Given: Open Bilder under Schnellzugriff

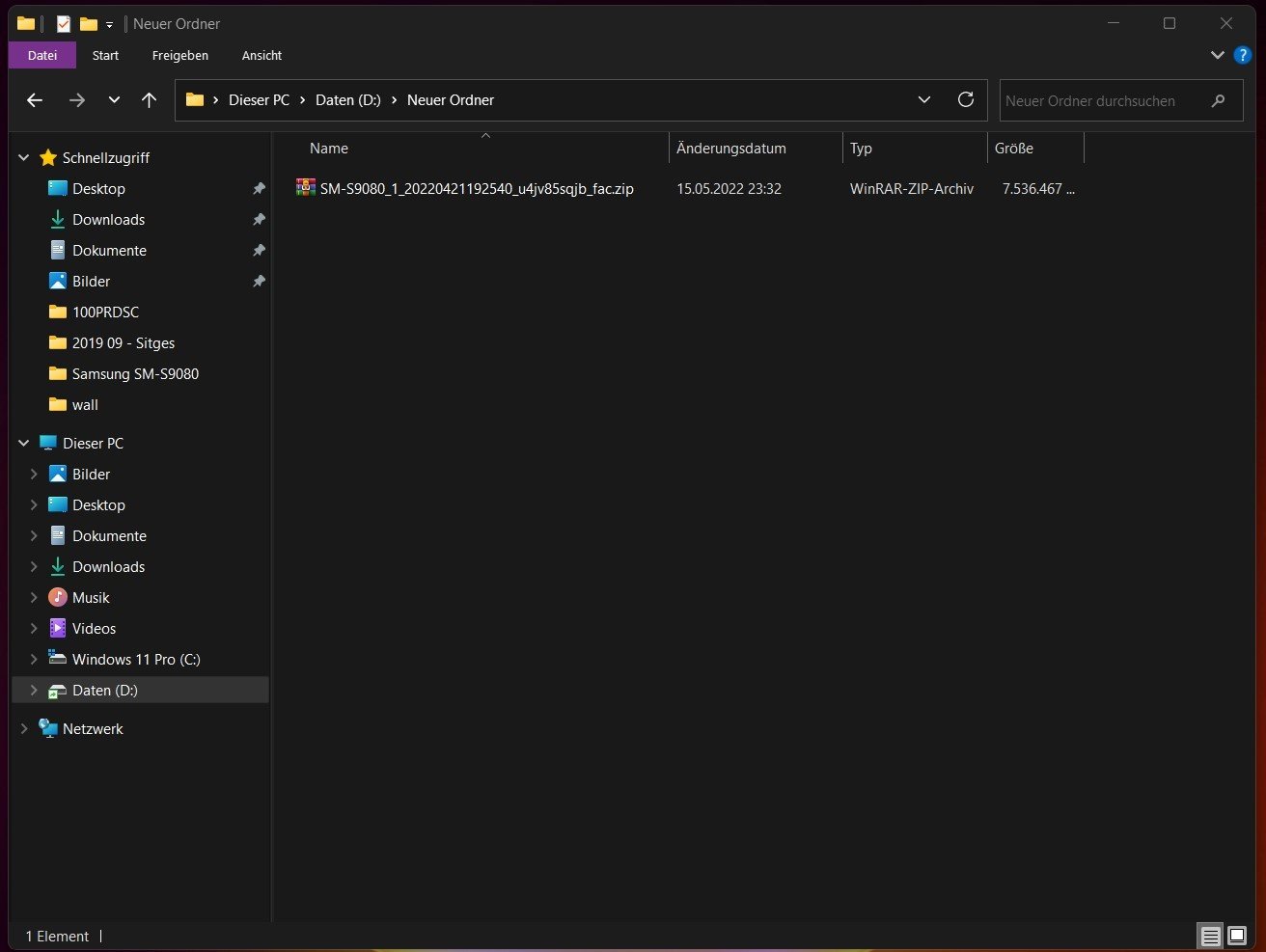Looking at the screenshot, I should click(x=91, y=282).
